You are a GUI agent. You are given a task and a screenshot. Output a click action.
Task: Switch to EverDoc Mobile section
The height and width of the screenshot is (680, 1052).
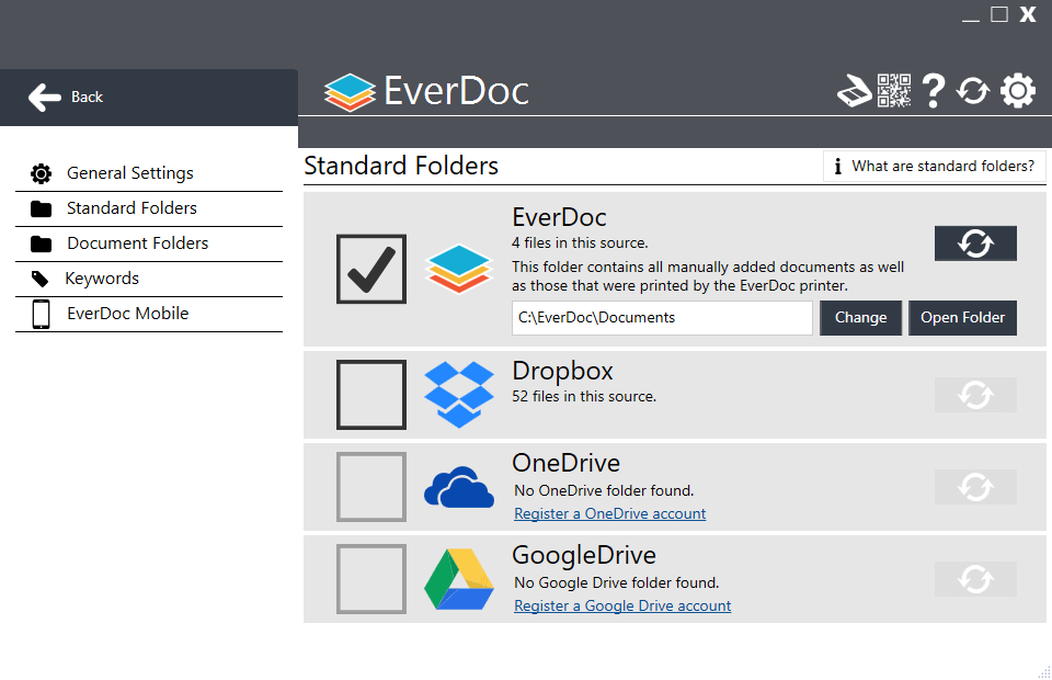click(x=149, y=314)
